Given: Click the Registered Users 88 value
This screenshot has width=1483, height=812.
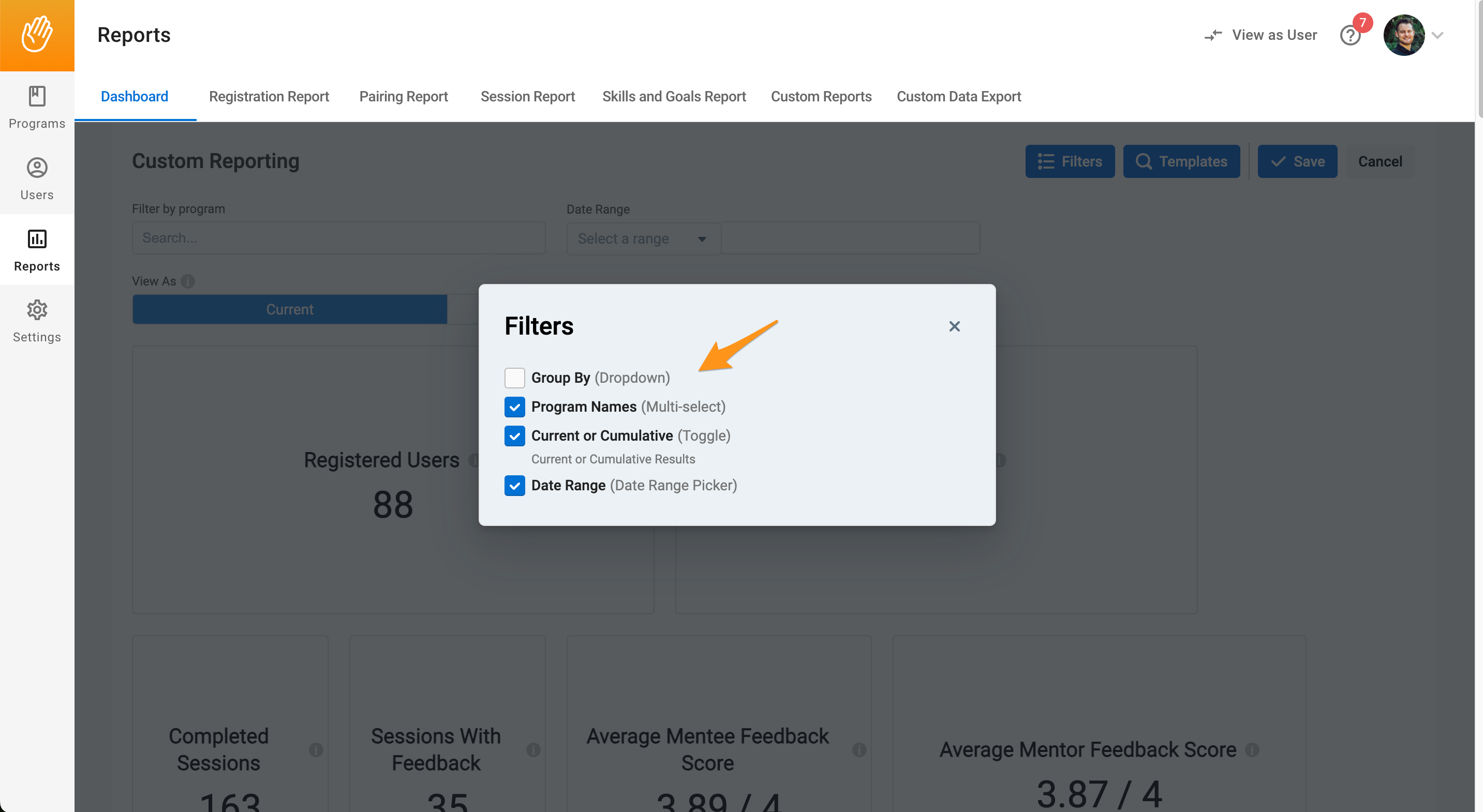Looking at the screenshot, I should [393, 505].
